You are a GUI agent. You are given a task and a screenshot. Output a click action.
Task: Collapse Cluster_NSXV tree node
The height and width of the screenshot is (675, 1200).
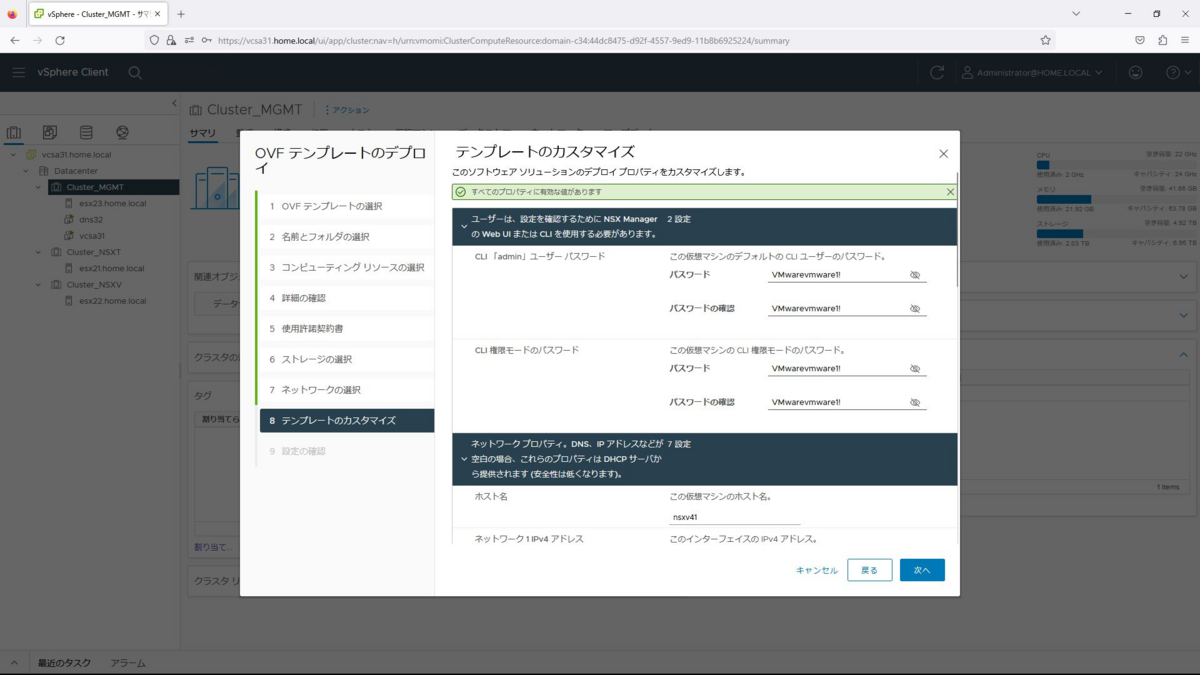[39, 285]
